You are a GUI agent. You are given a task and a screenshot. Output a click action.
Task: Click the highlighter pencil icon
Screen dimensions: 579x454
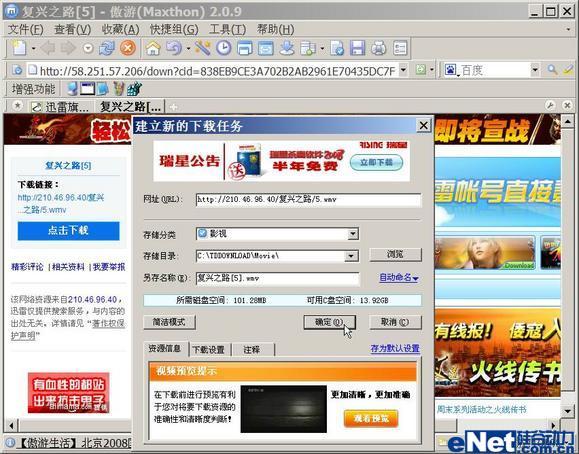(569, 69)
